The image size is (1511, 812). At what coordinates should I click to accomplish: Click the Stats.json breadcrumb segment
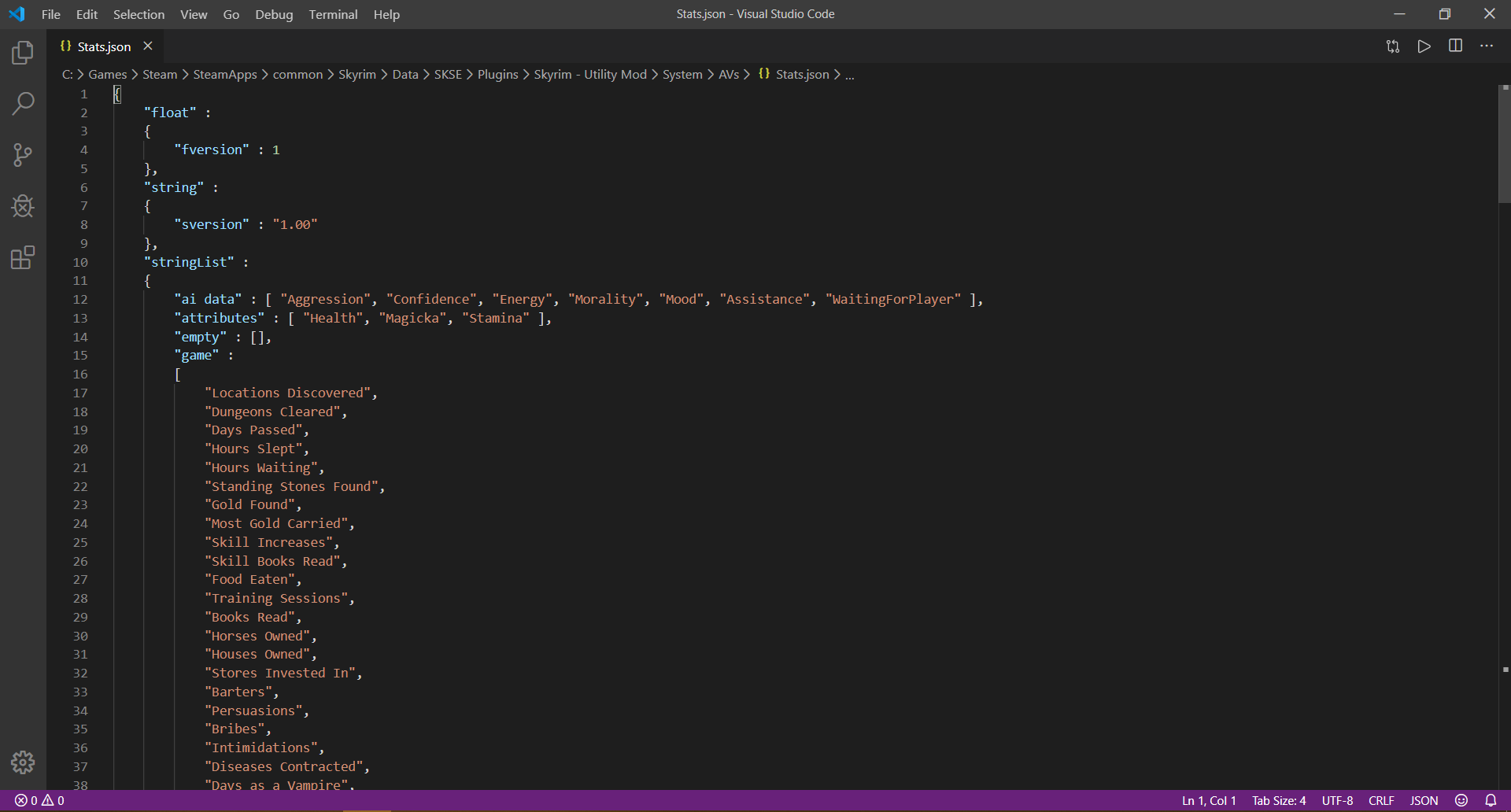[803, 74]
